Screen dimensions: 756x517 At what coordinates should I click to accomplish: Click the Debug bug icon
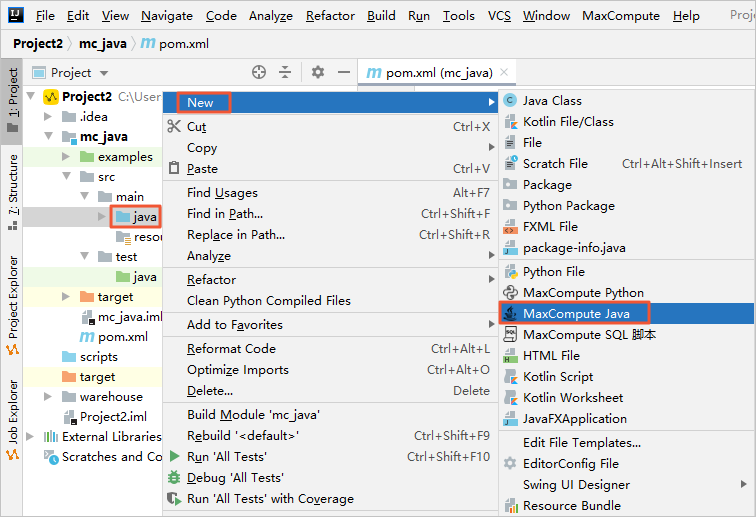point(174,477)
